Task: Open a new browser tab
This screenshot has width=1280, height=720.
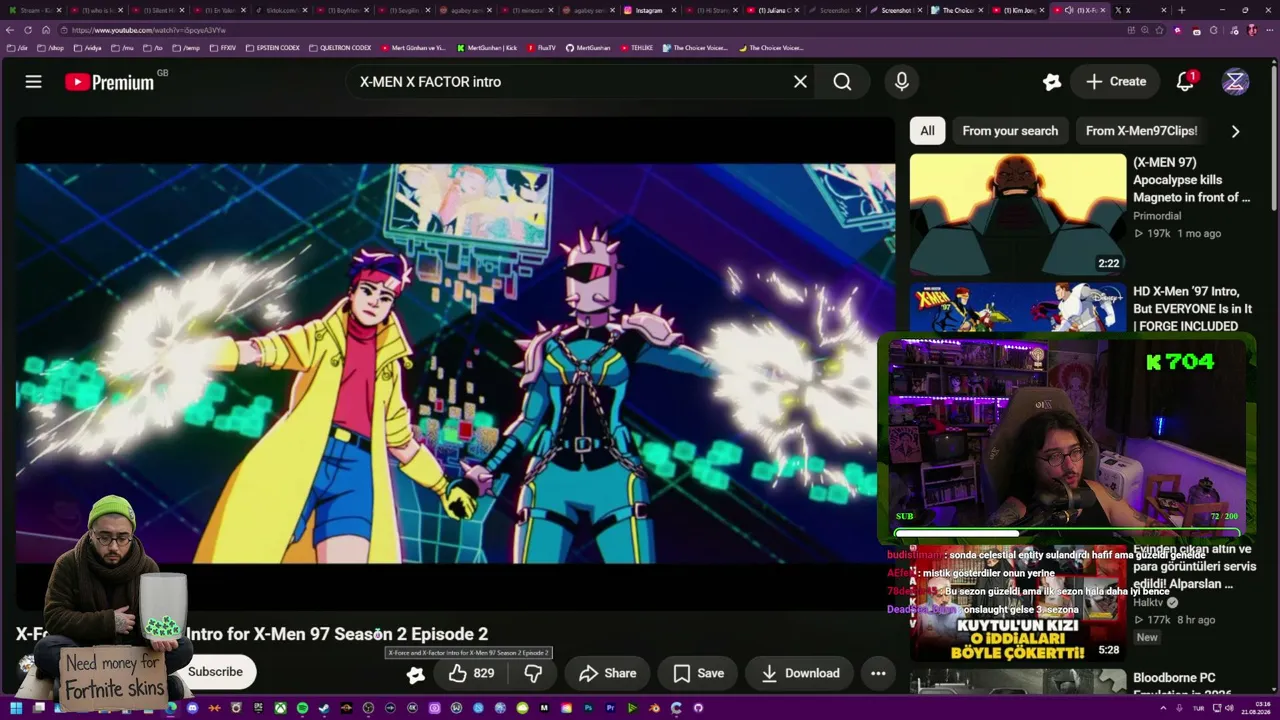Action: 1181,10
